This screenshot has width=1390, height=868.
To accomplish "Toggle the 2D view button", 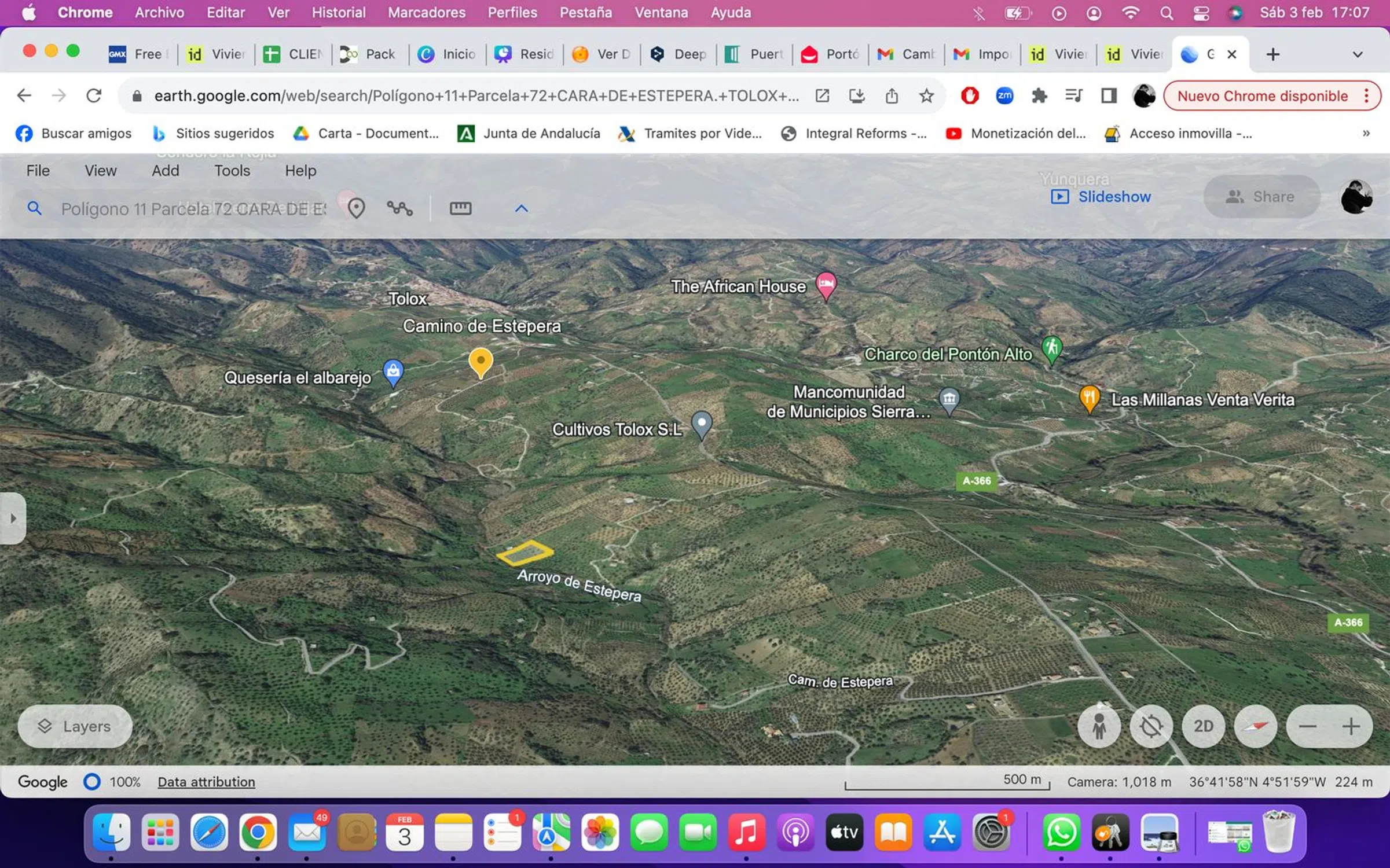I will 1203,726.
